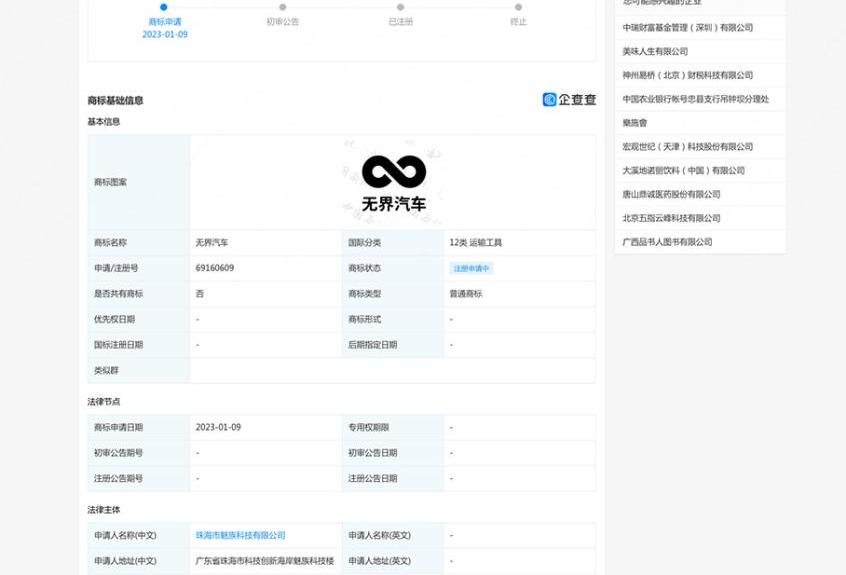The width and height of the screenshot is (846, 575).
Task: Open 北京五指云峰科技有限公司 in sidebar
Action: point(671,218)
